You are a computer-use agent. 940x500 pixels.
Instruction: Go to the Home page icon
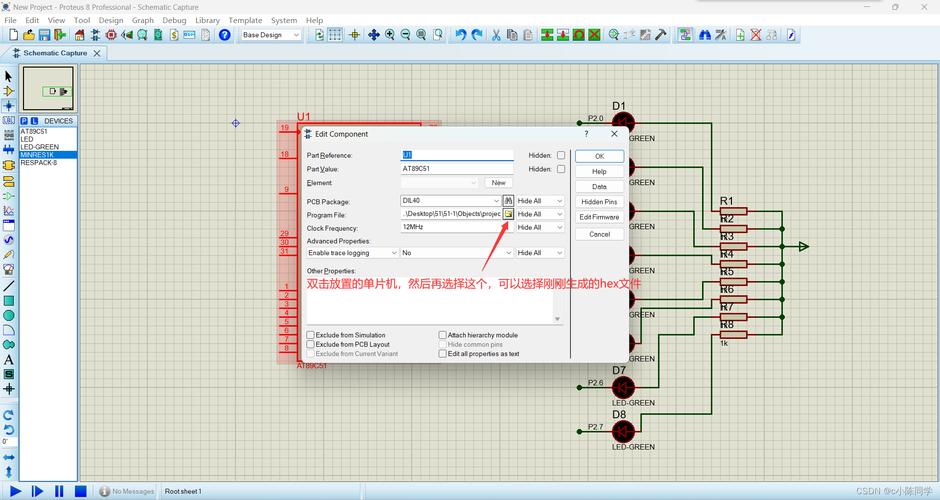[x=79, y=35]
